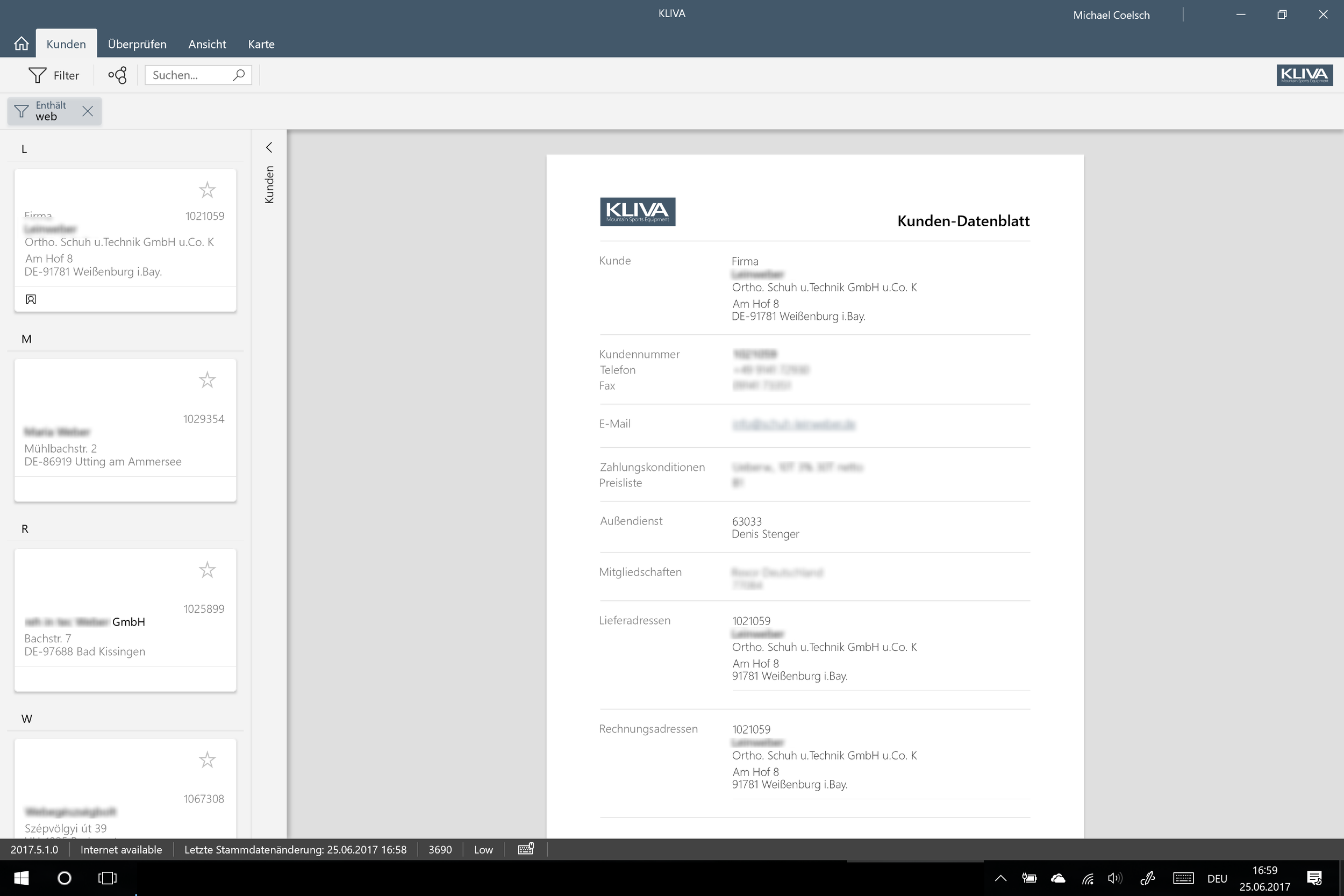Click the KLIVA logo on the datasheet

(638, 211)
